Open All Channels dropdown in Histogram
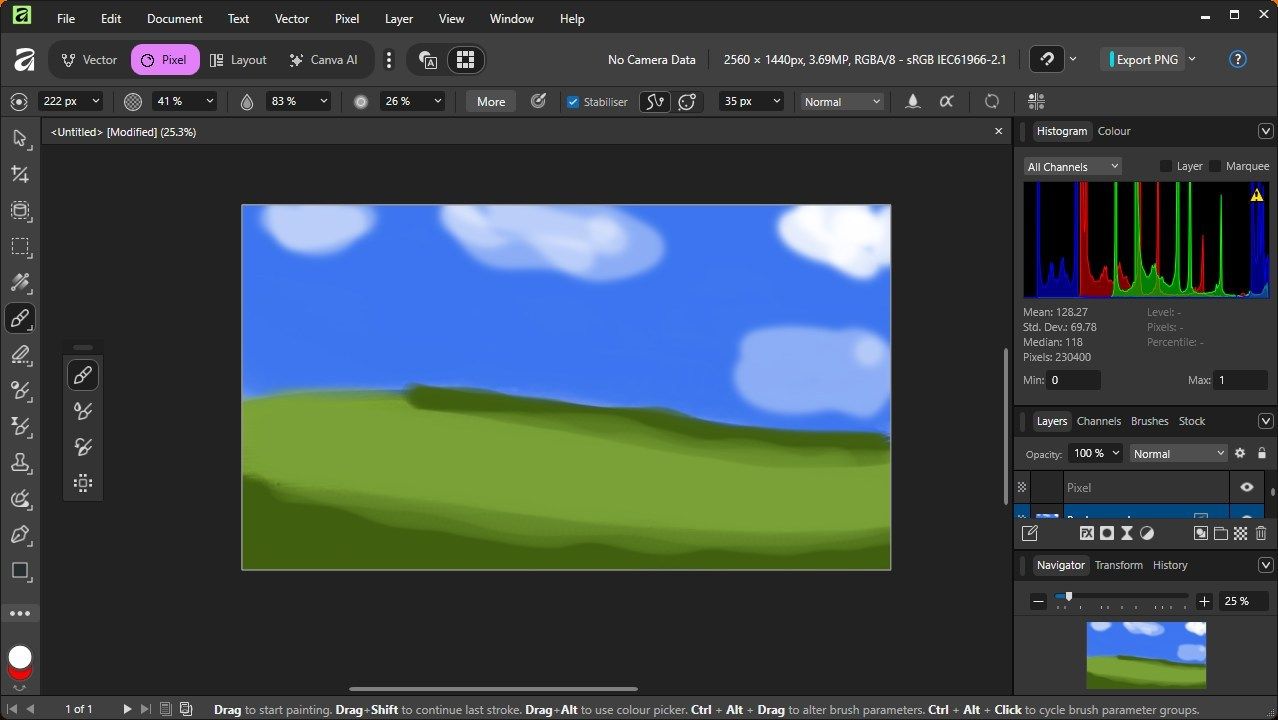1278x720 pixels. [1072, 167]
